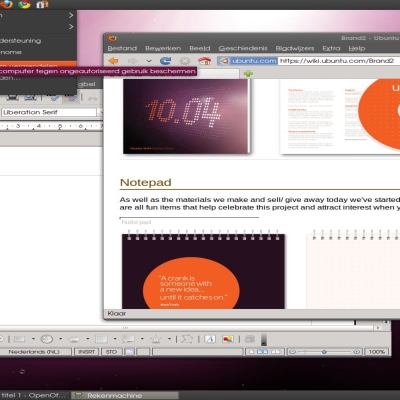Toggle STD selection mode in status bar

point(111,352)
